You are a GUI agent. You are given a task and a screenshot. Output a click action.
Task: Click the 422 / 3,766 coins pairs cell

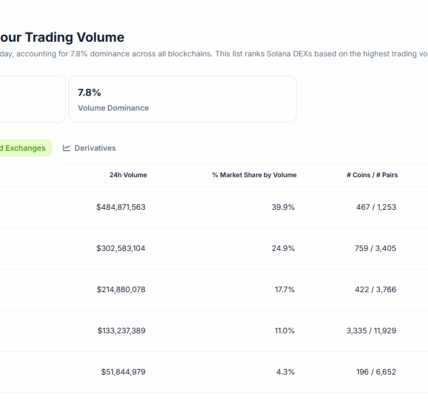click(376, 289)
